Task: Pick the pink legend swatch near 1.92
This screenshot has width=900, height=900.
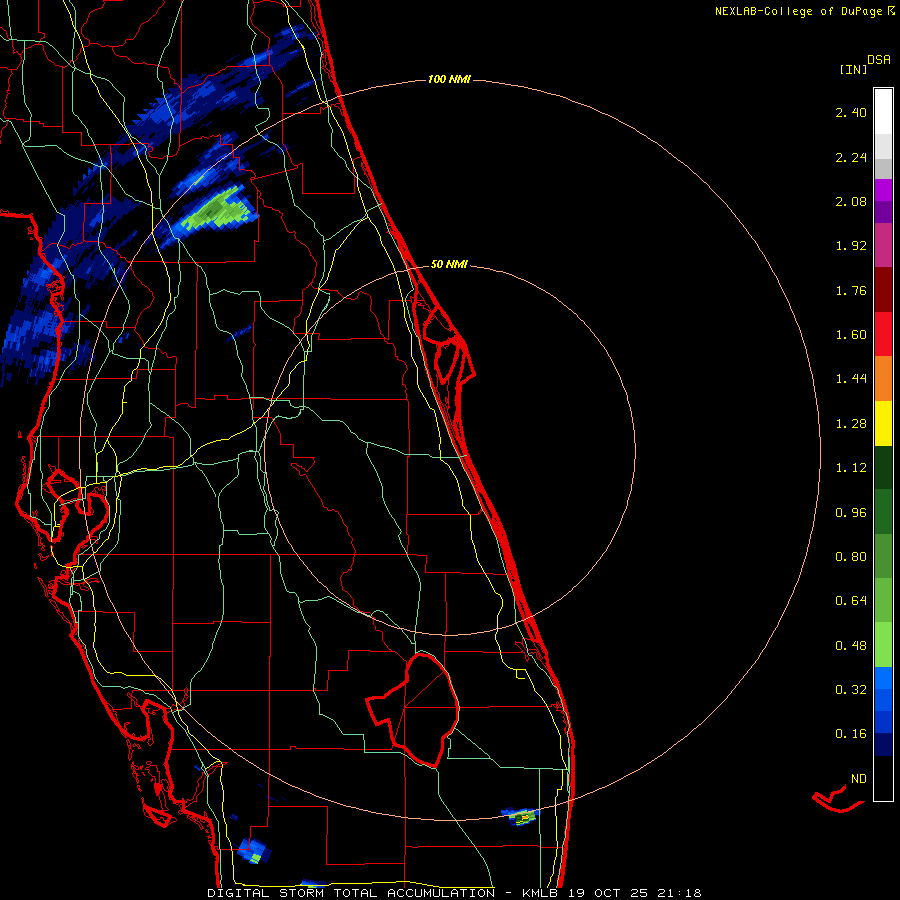Action: (x=883, y=245)
